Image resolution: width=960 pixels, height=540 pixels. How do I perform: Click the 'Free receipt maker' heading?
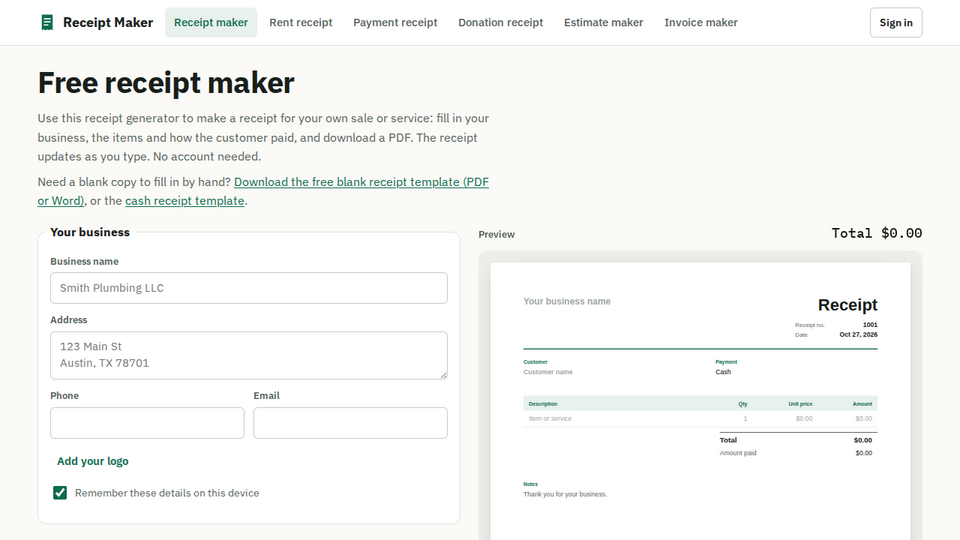click(x=166, y=83)
